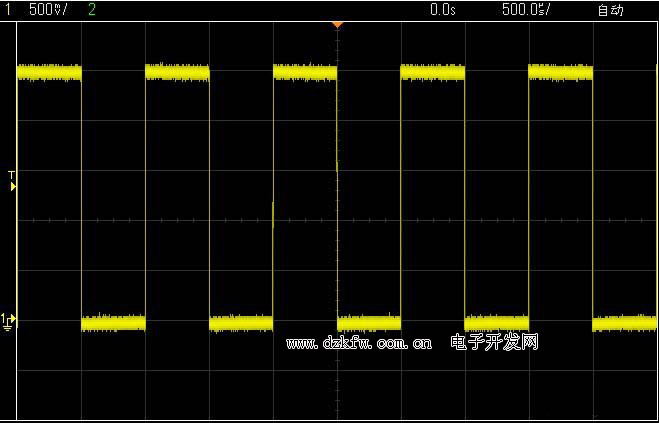Change the 自动 trigger mode
Viewport: 659px width, 423px height.
(x=610, y=10)
